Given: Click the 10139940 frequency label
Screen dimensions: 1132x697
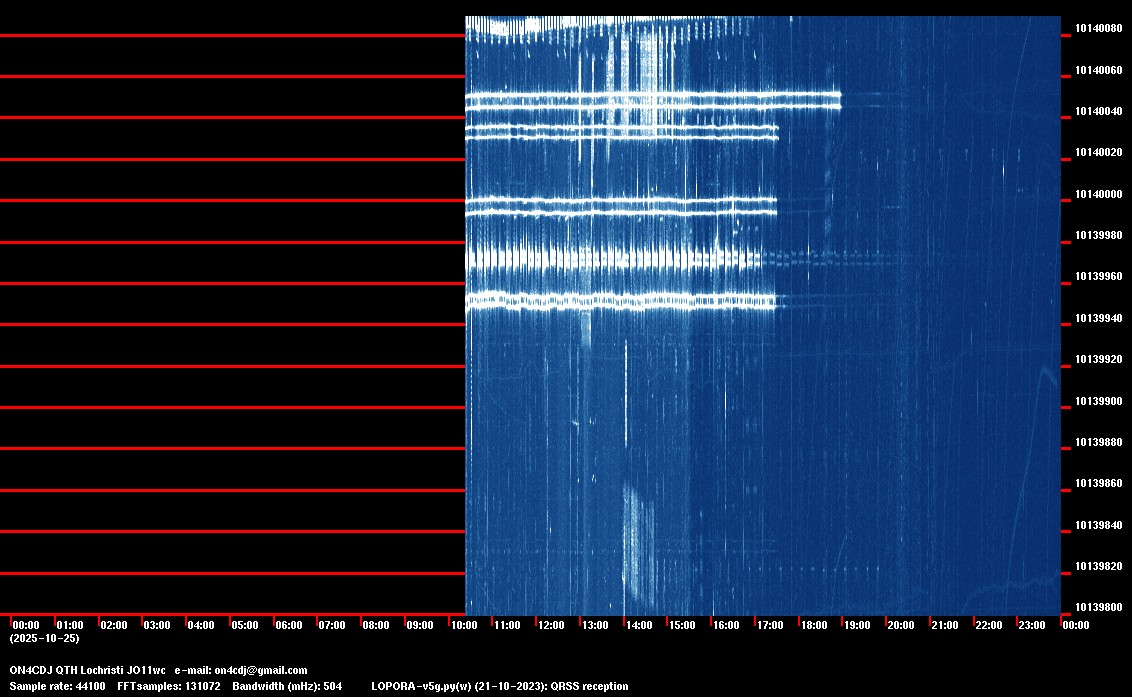Looking at the screenshot, I should [x=1099, y=319].
